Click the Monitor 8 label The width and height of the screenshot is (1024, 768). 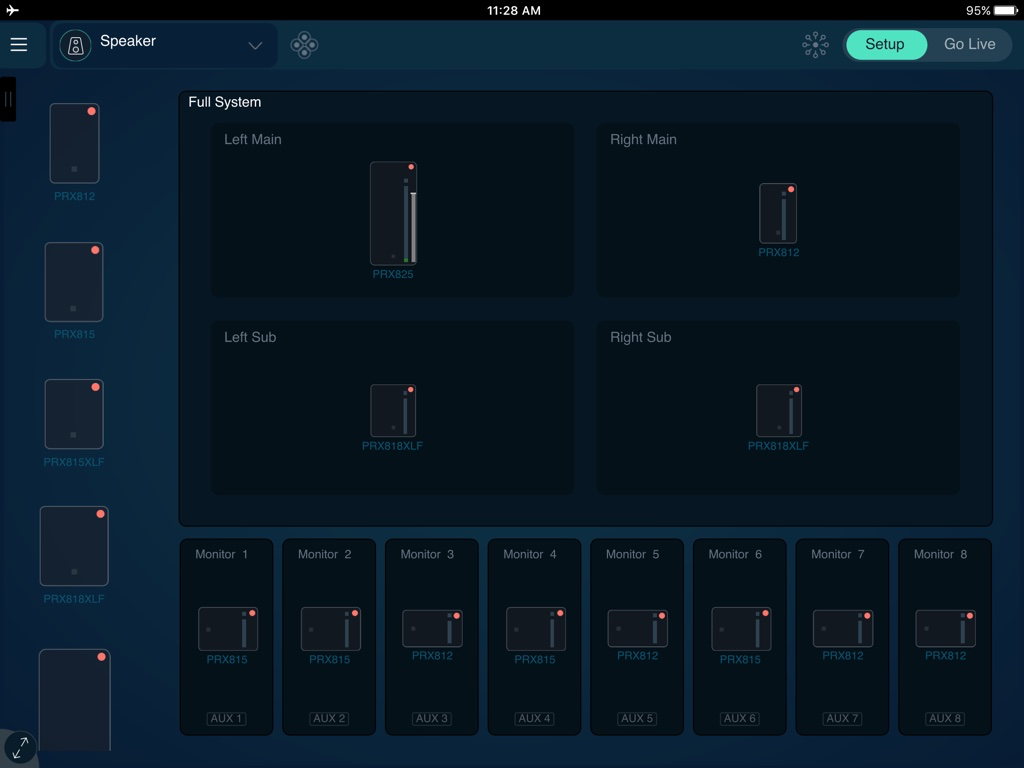940,554
